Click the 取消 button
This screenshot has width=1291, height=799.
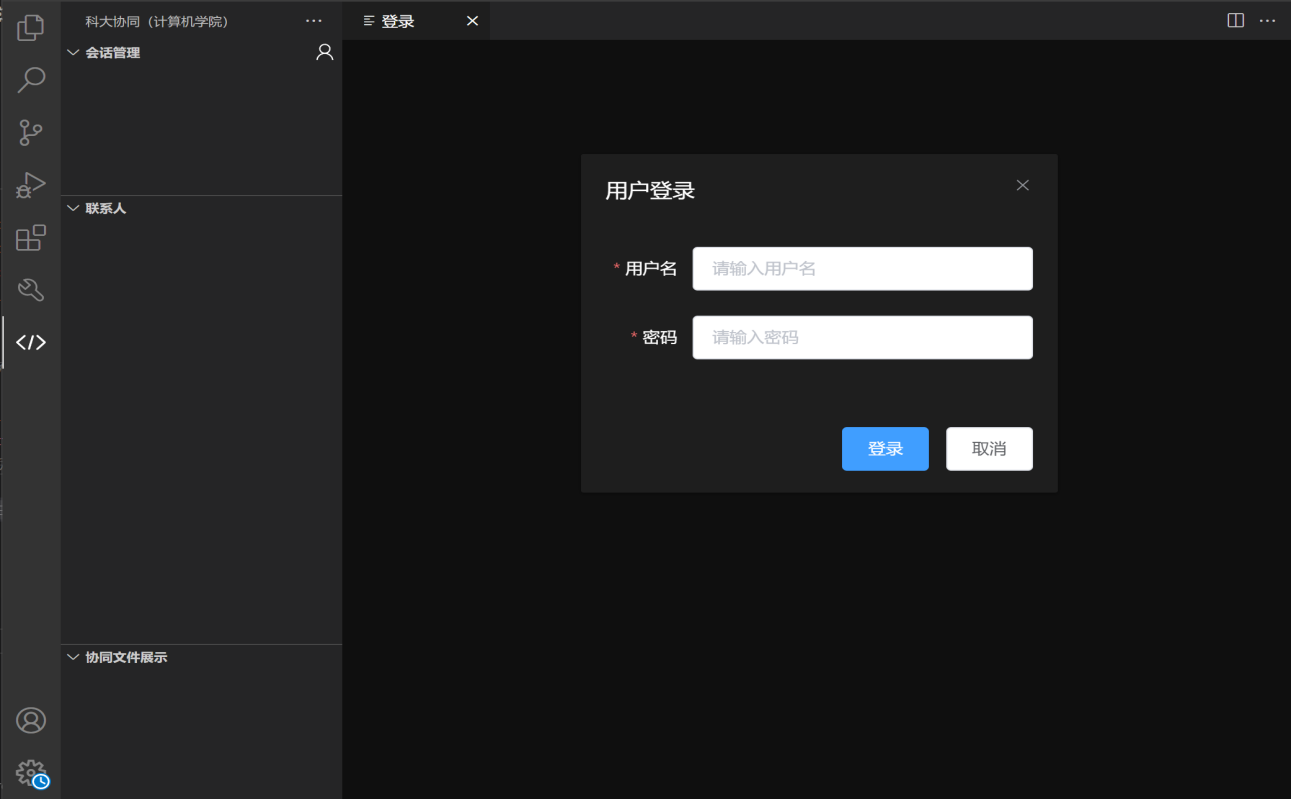pos(989,449)
